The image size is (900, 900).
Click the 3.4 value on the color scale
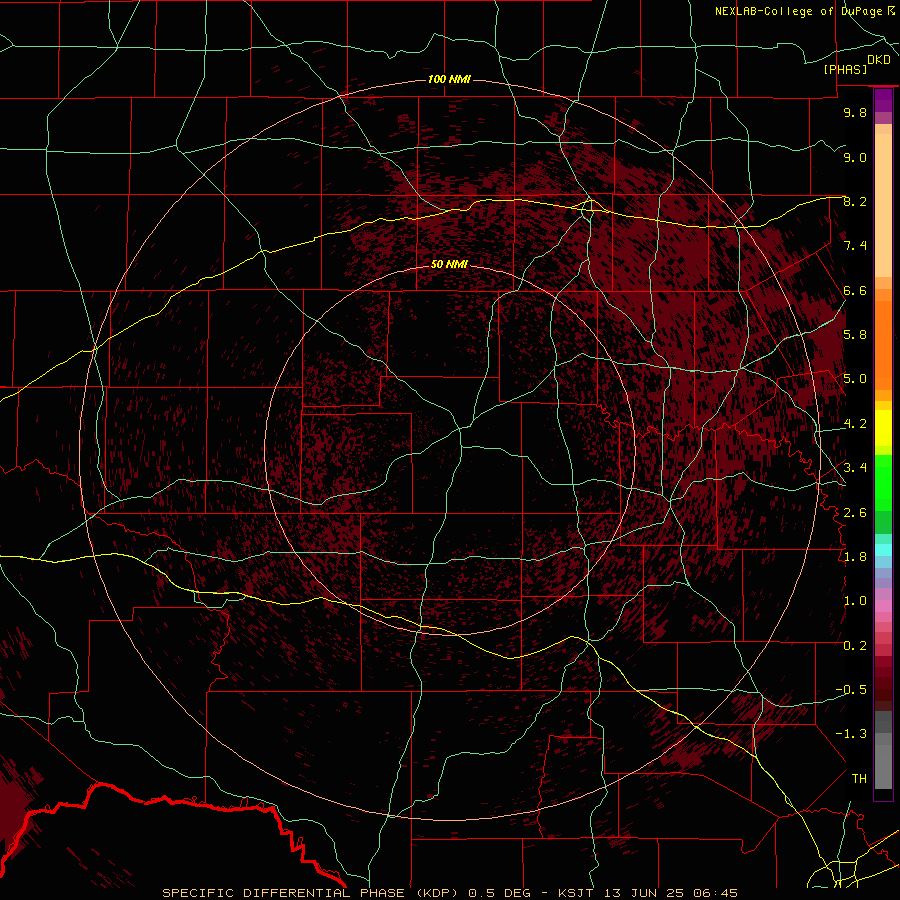855,468
